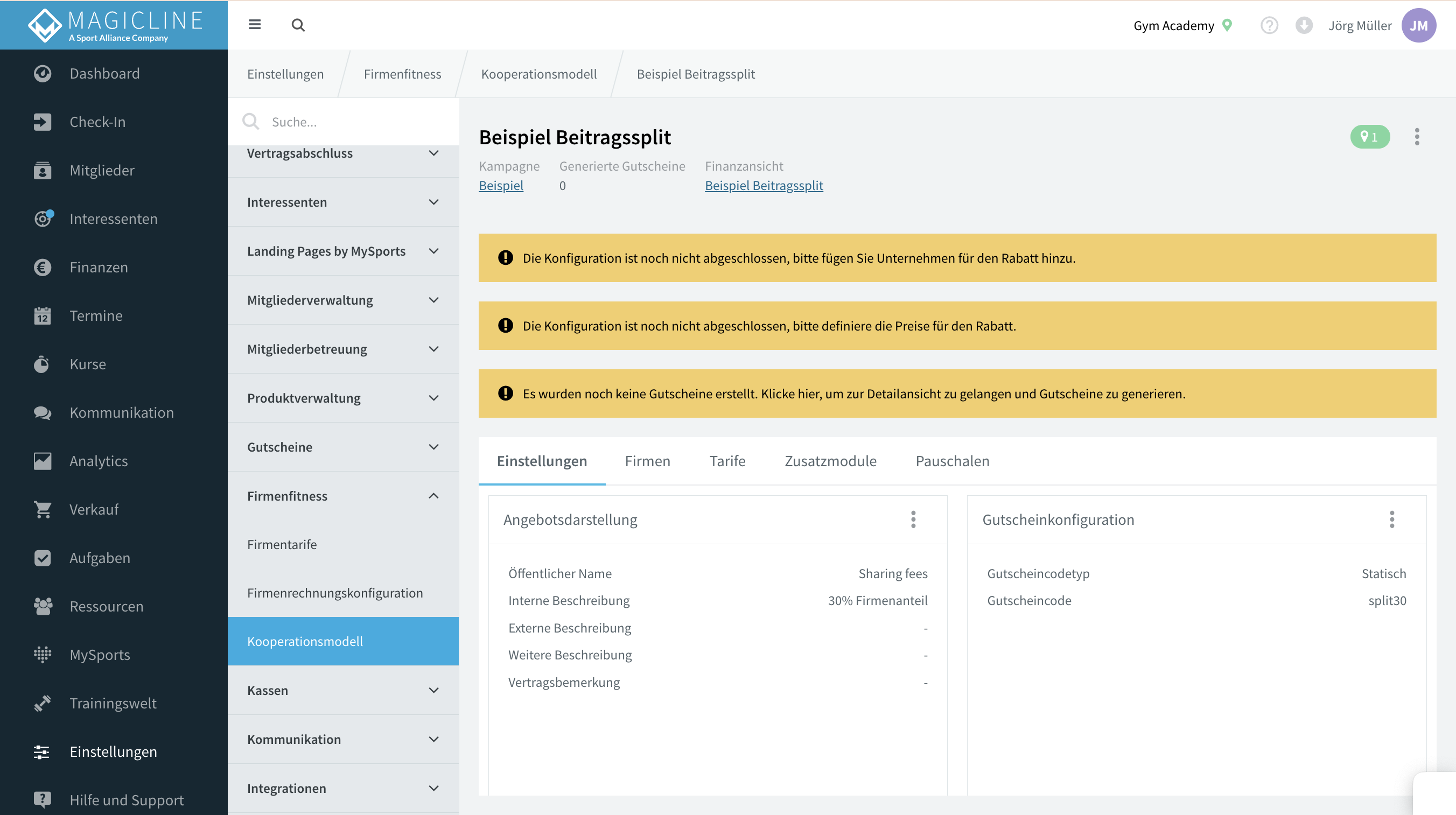Open Gutscheinkonfiguration card options menu

1391,519
